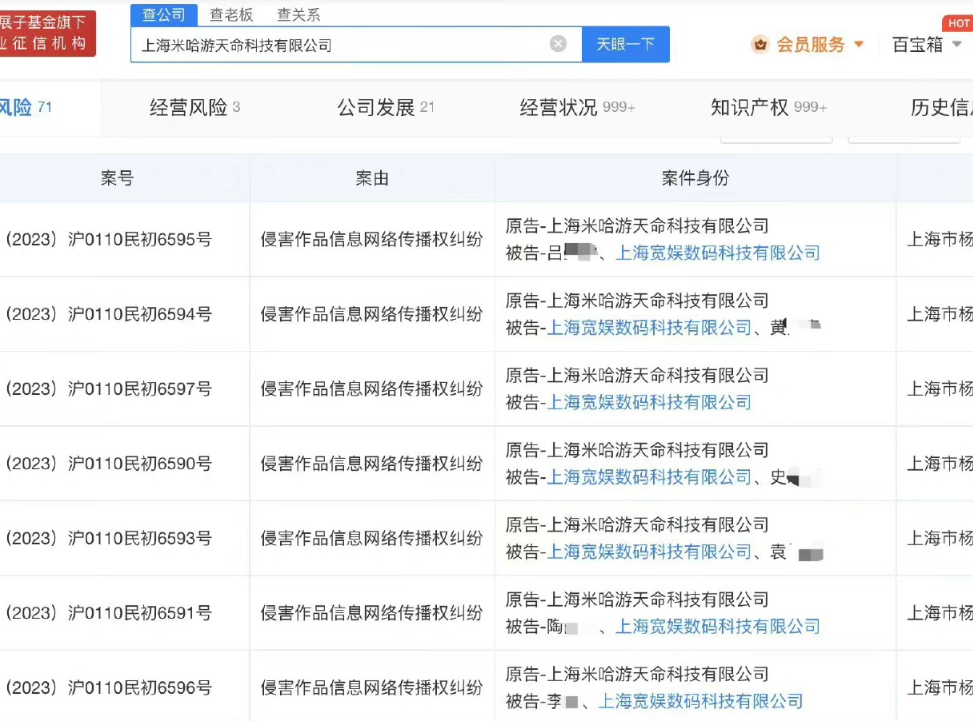
Task: Expand the 会员服务 dropdown arrow
Action: click(858, 45)
